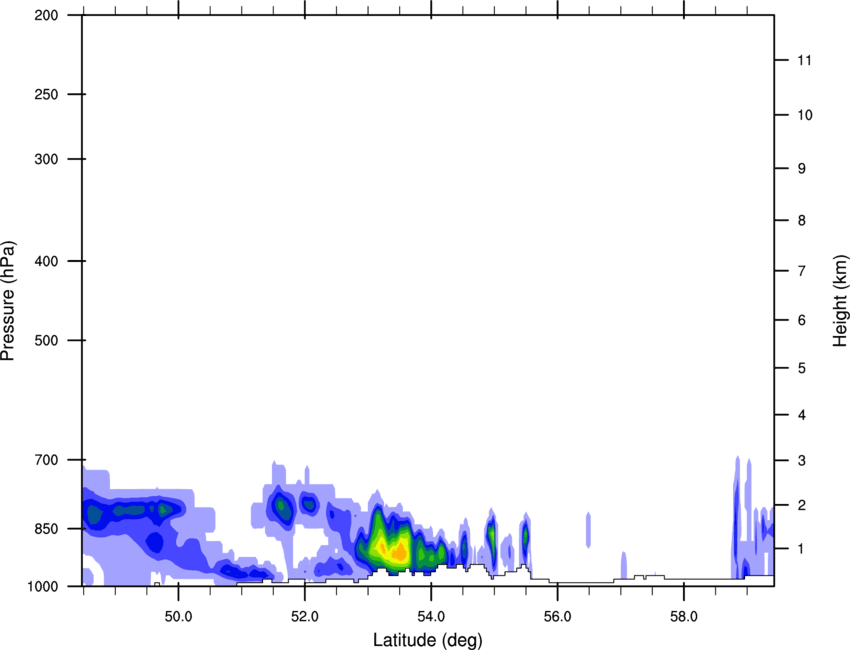Click the 1000 pressure tick label

[x=42, y=586]
